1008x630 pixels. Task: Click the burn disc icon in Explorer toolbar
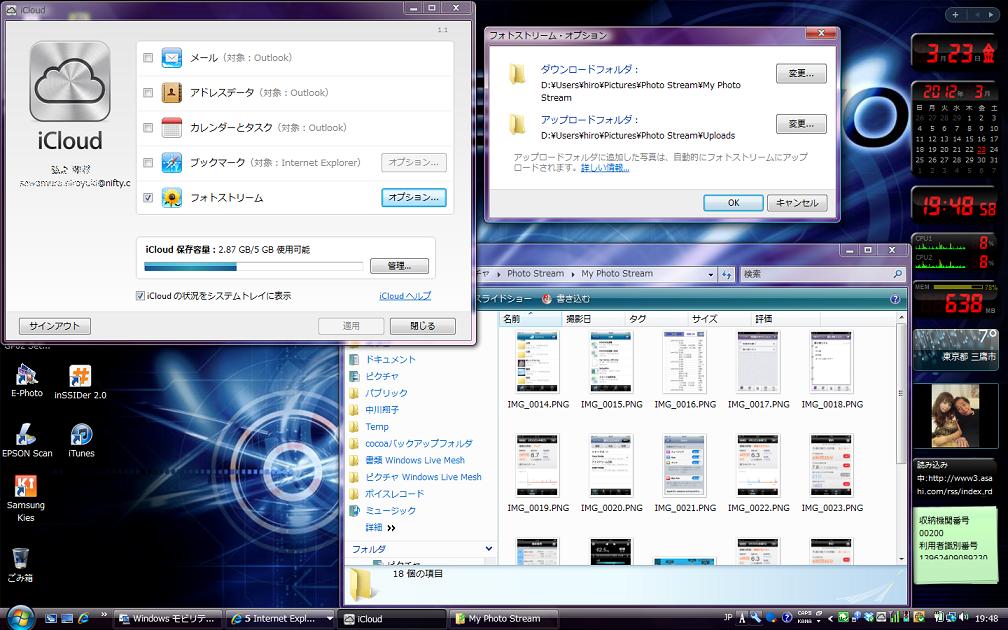(546, 299)
